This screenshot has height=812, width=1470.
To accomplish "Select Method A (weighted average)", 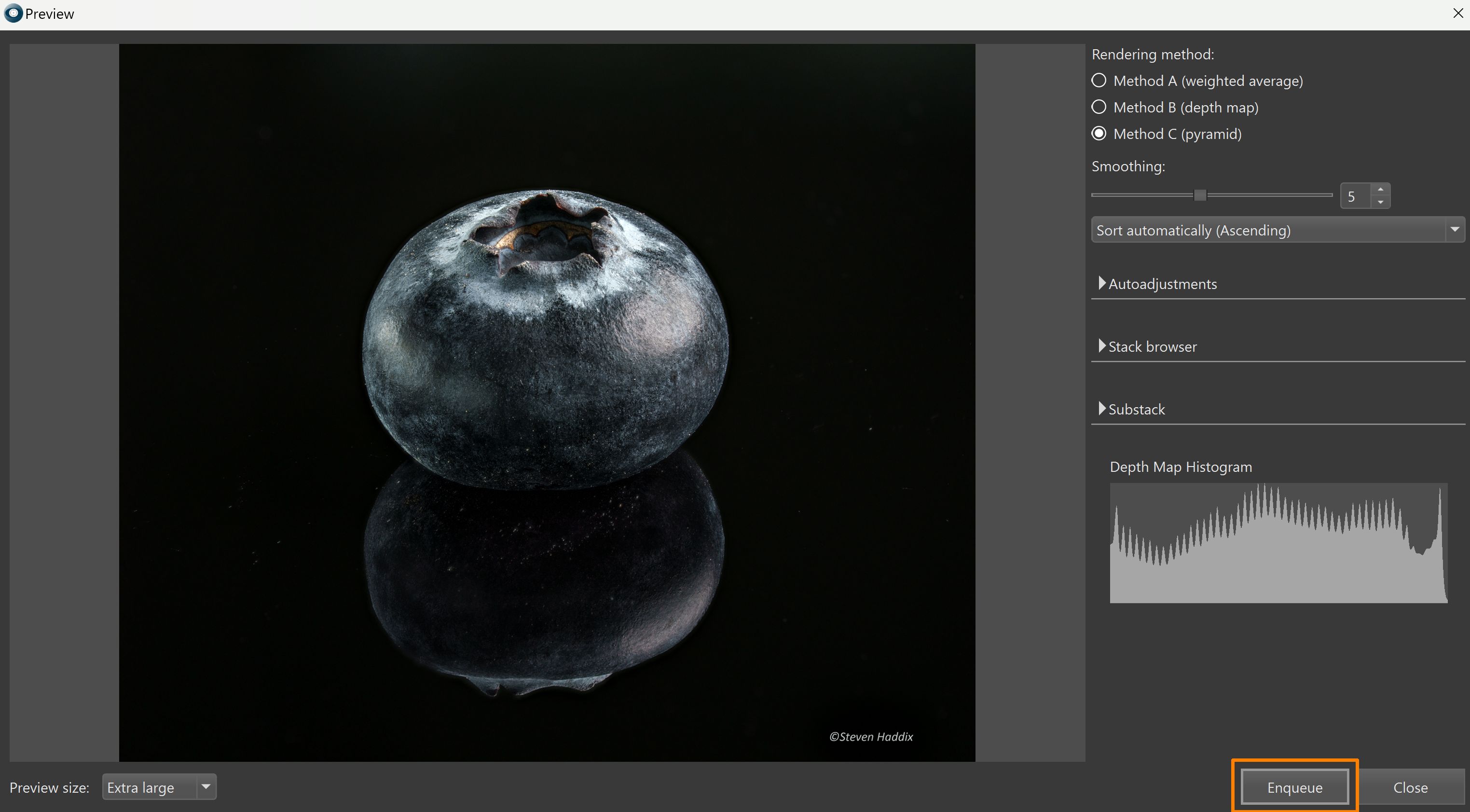I will coord(1099,81).
